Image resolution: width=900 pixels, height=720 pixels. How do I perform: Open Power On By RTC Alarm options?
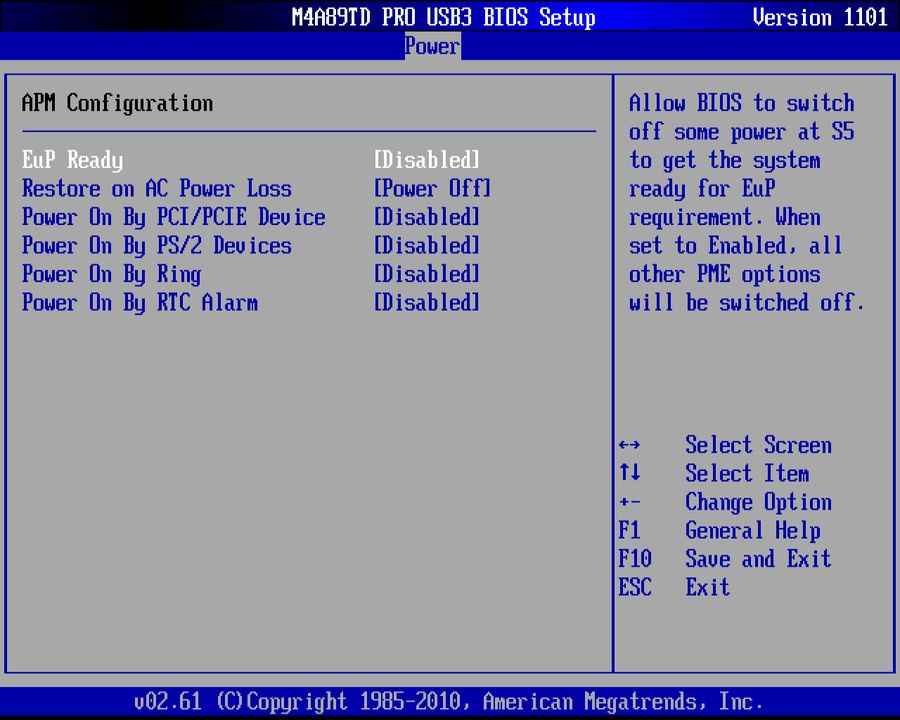click(x=426, y=303)
